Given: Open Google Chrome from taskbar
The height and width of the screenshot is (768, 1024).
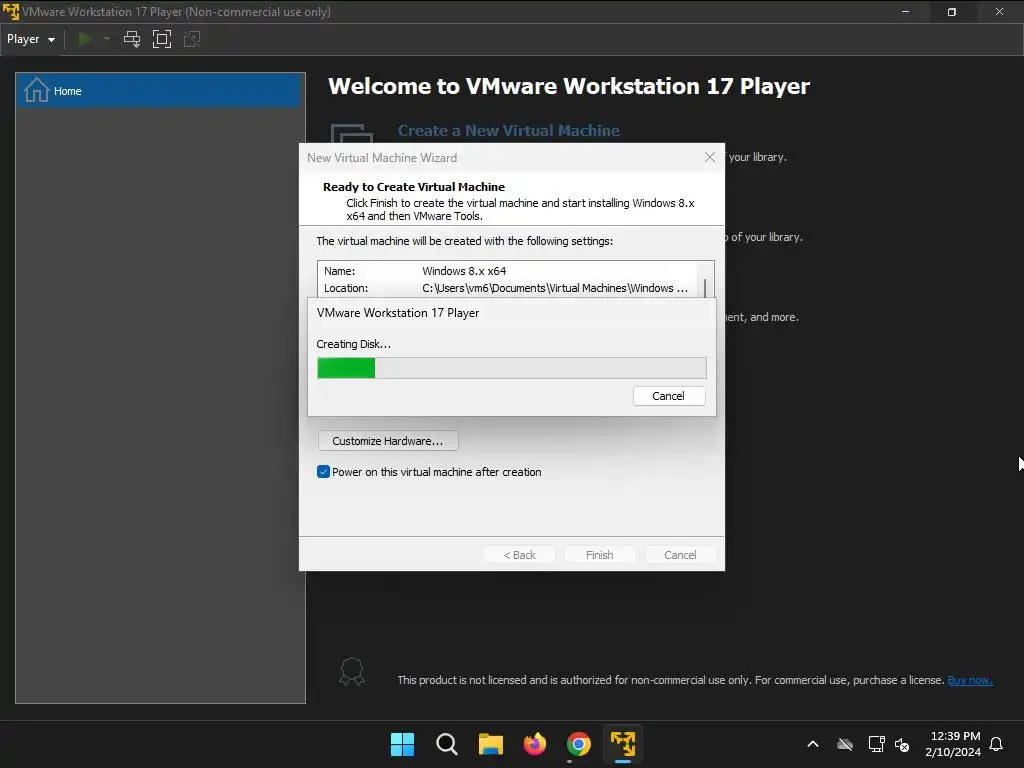Looking at the screenshot, I should [579, 744].
